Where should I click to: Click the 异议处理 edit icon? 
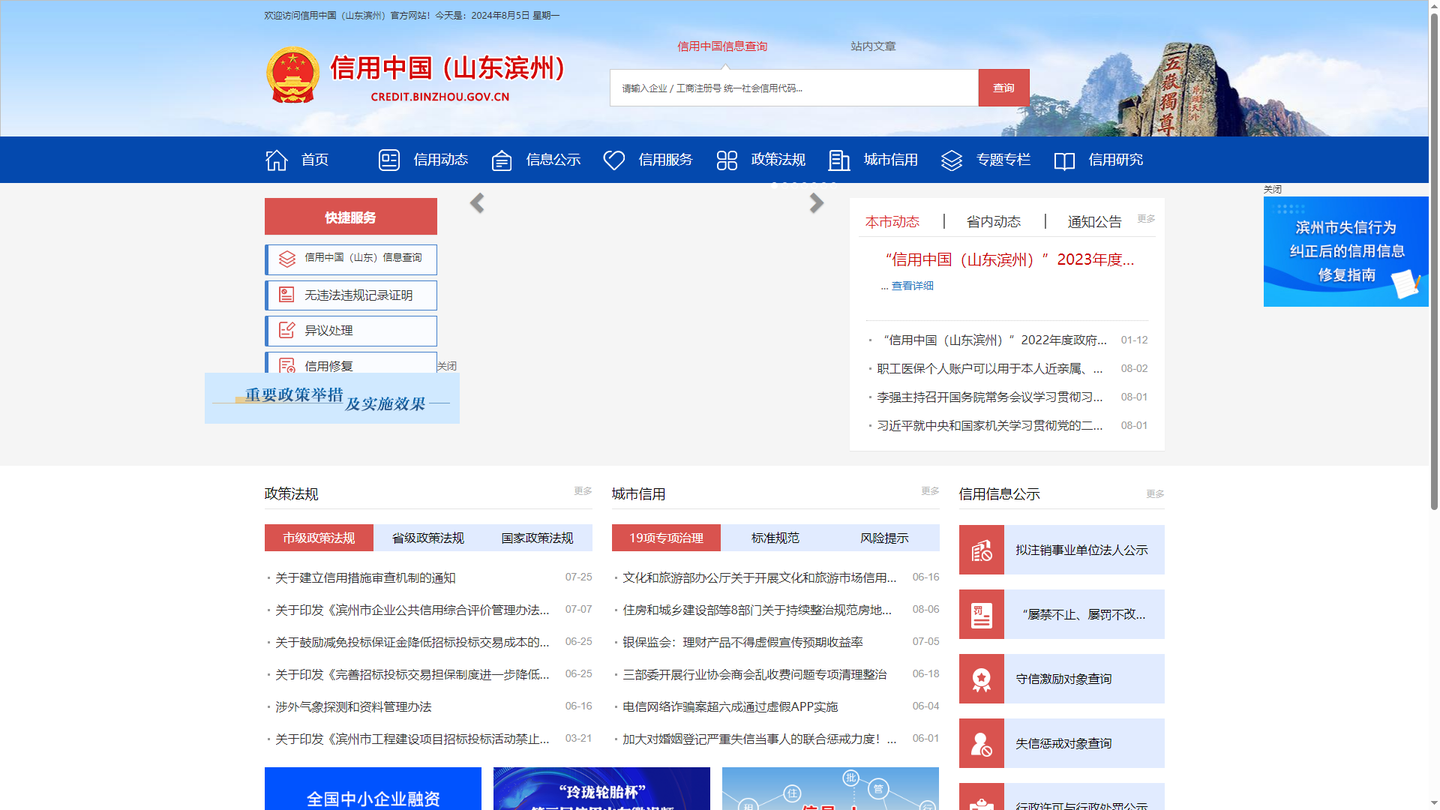pos(287,330)
